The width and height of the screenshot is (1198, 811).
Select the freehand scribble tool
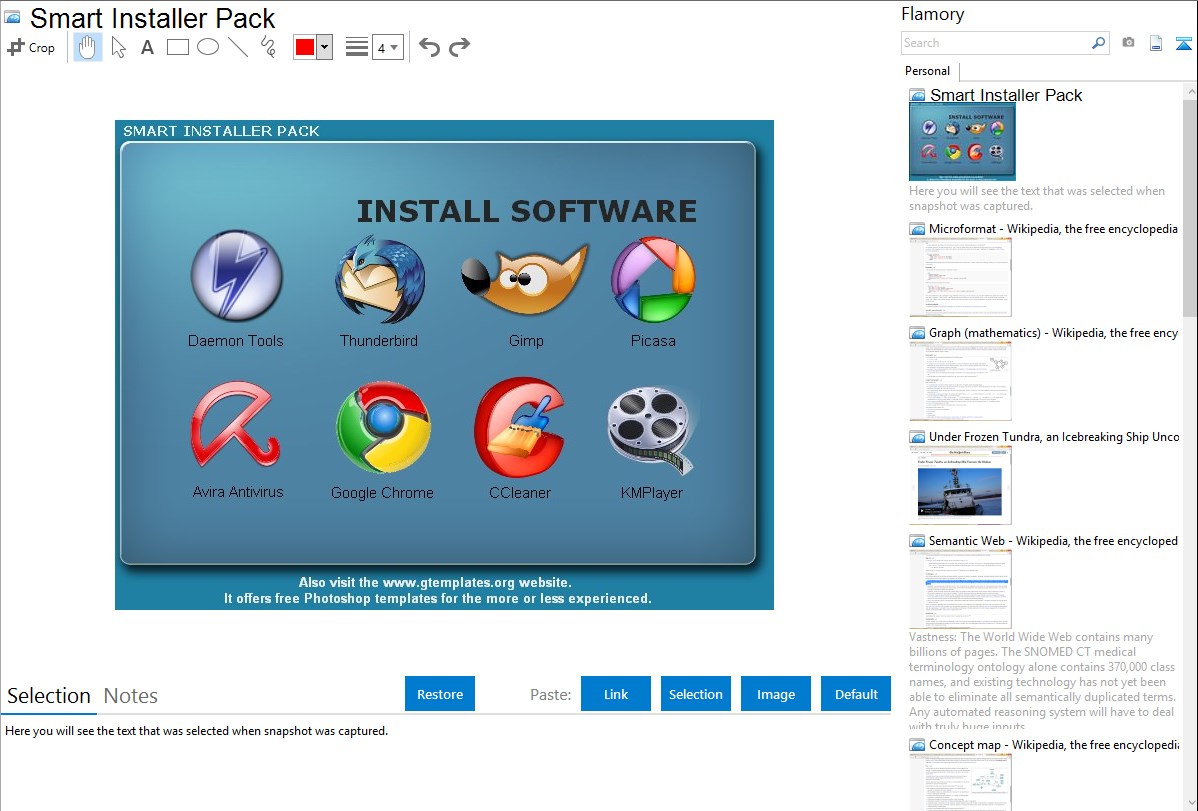tap(268, 47)
